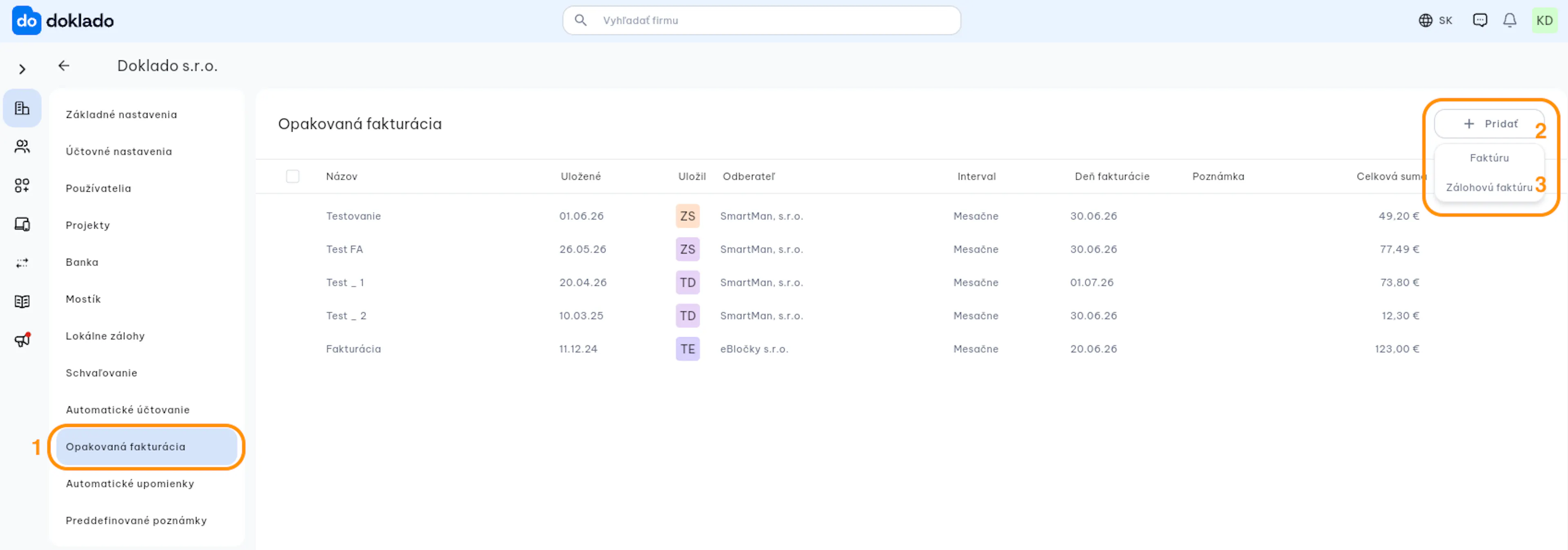Open the notifications bell
This screenshot has height=550, width=1568.
[x=1510, y=20]
